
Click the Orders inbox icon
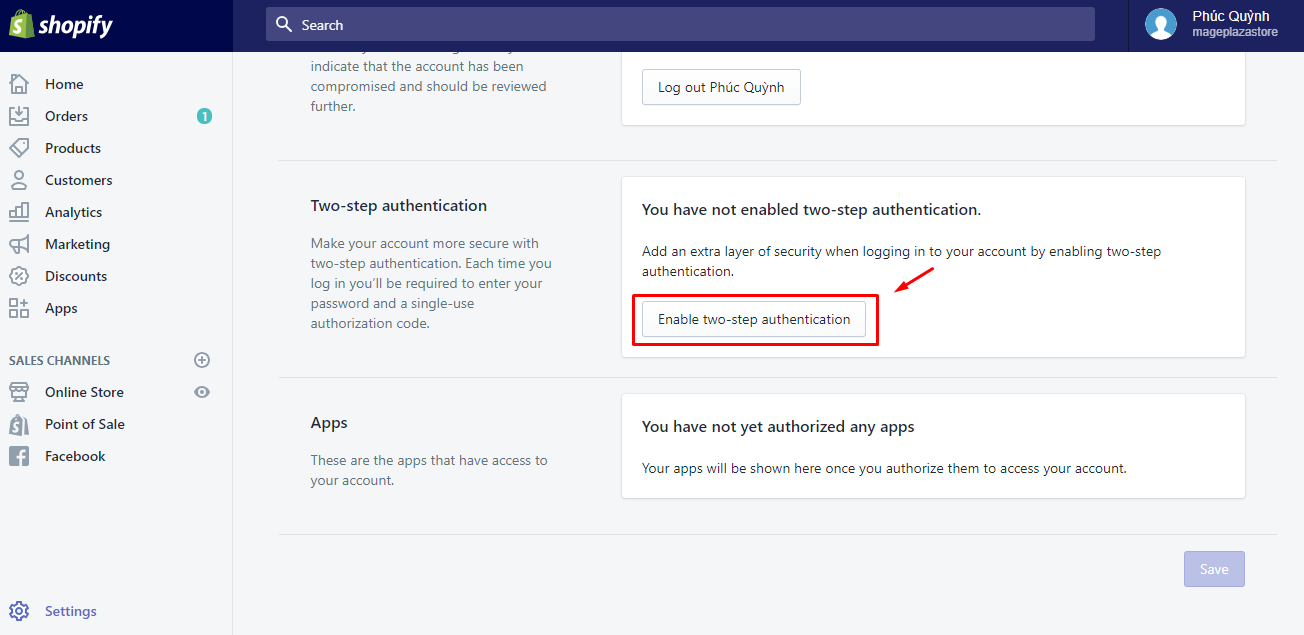click(x=19, y=116)
